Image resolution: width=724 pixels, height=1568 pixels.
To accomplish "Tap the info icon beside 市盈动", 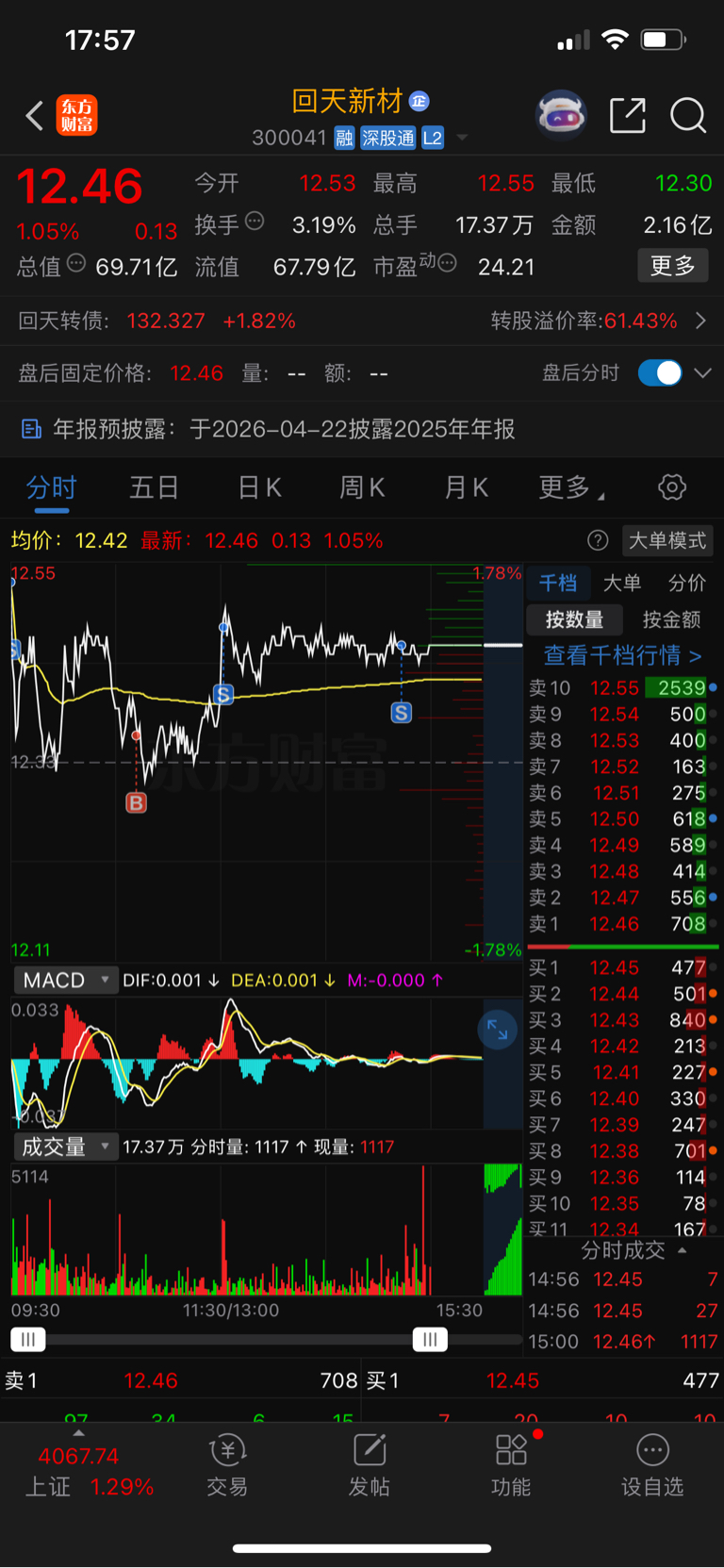I will tap(447, 263).
